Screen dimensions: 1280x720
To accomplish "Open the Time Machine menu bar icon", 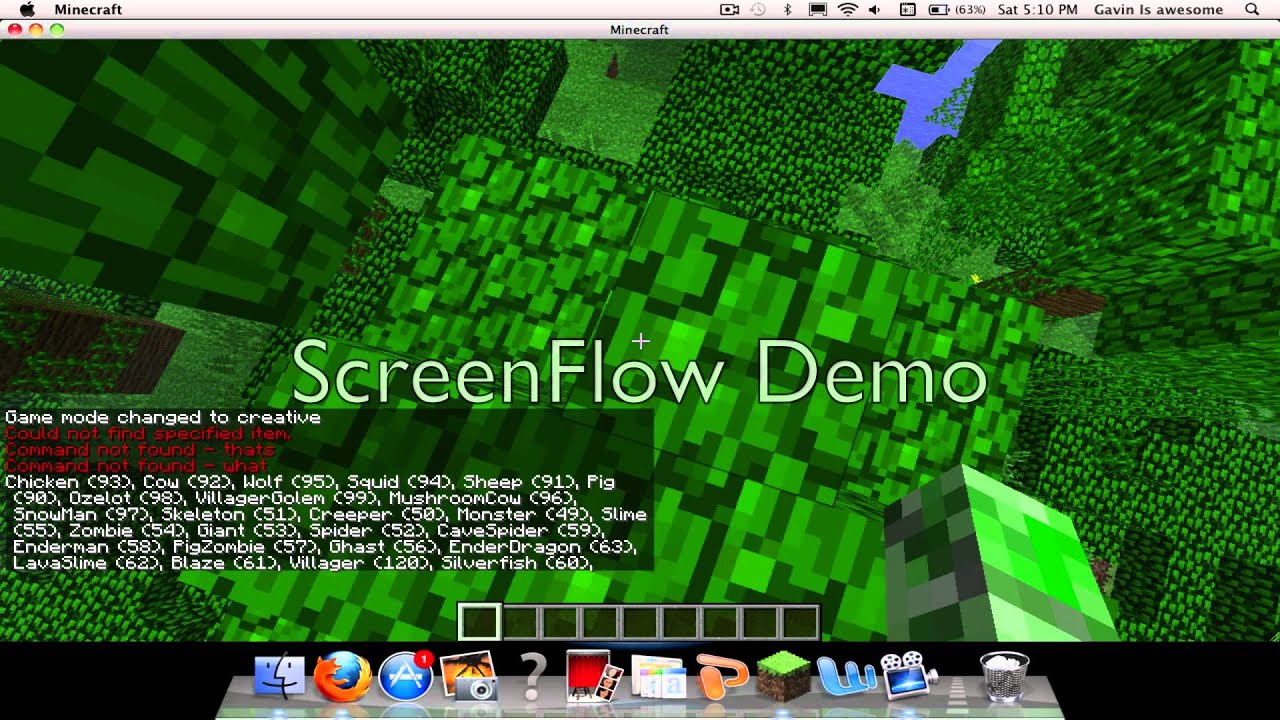I will coord(758,9).
